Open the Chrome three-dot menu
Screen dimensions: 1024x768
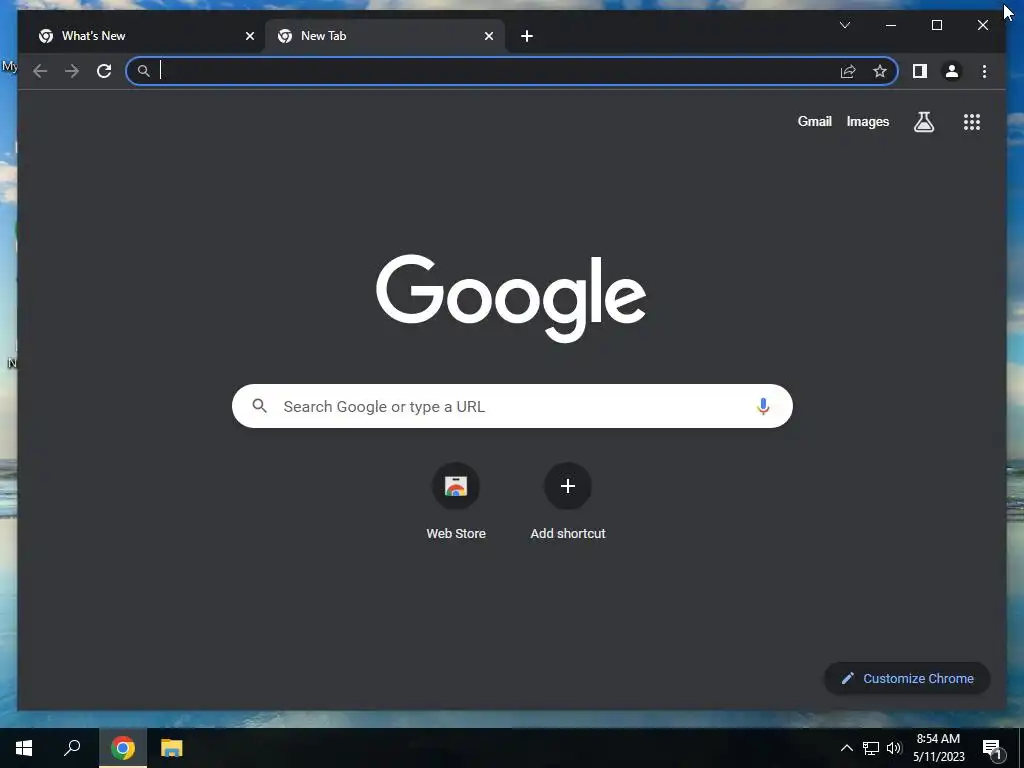(984, 71)
